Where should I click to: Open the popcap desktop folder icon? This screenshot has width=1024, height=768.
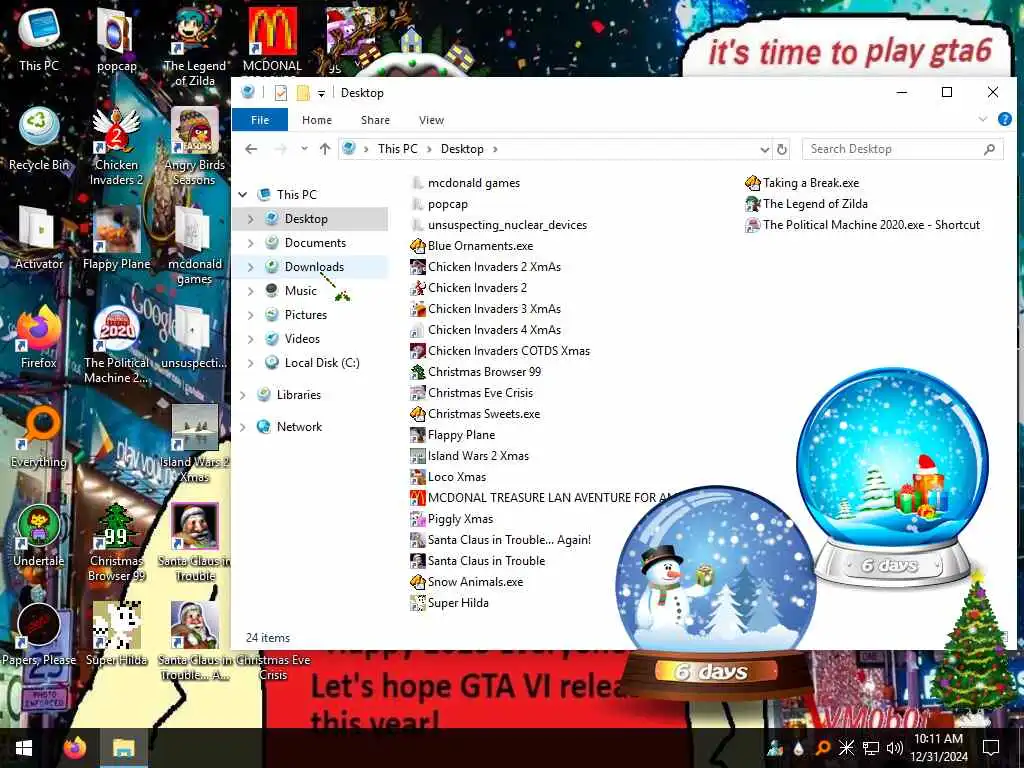pyautogui.click(x=116, y=39)
